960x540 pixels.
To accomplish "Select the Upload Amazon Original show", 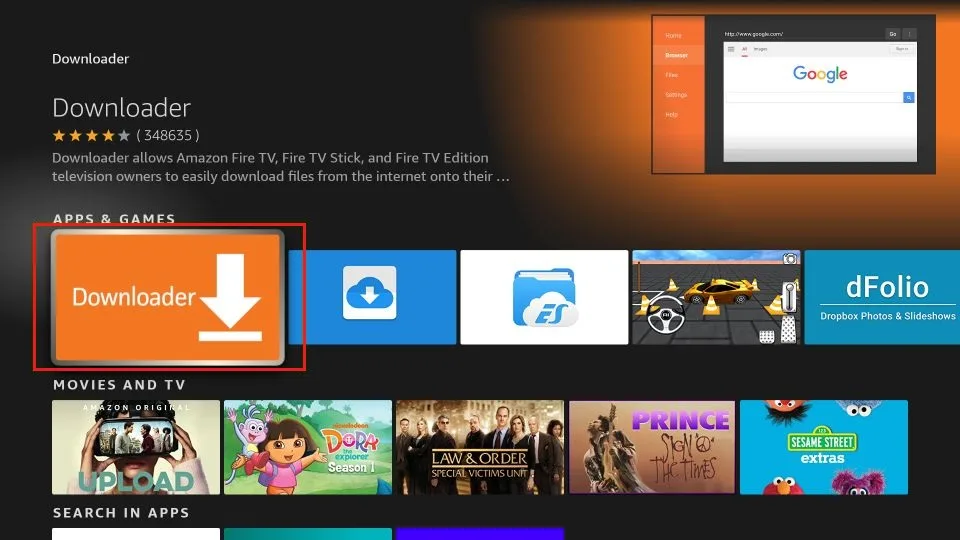I will pos(136,447).
